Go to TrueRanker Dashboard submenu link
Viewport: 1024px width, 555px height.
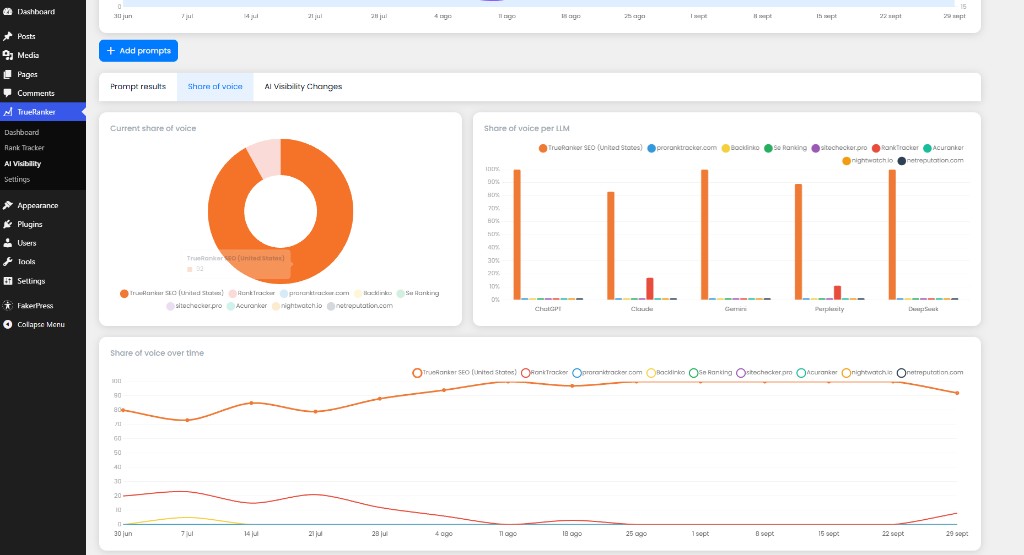[22, 133]
